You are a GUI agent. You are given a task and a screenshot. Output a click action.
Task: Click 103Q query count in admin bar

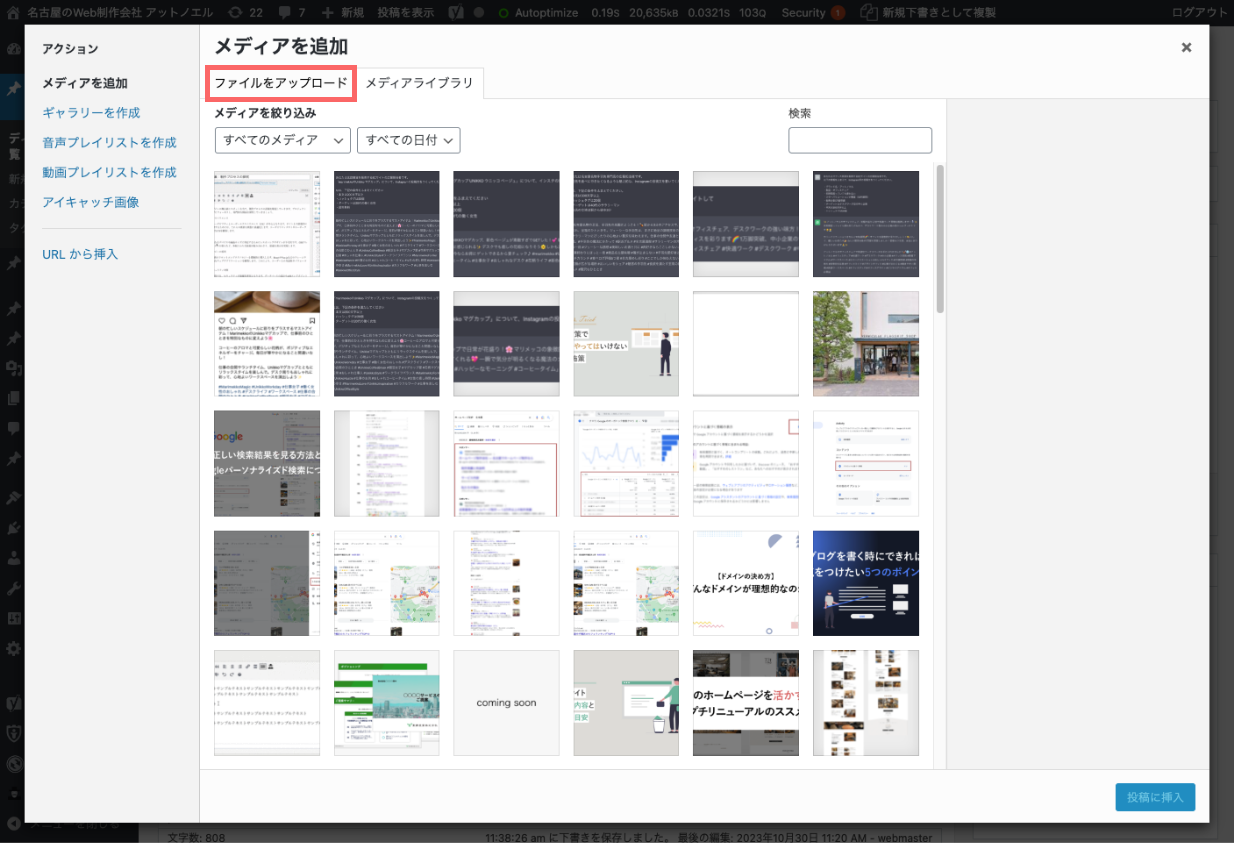click(754, 13)
